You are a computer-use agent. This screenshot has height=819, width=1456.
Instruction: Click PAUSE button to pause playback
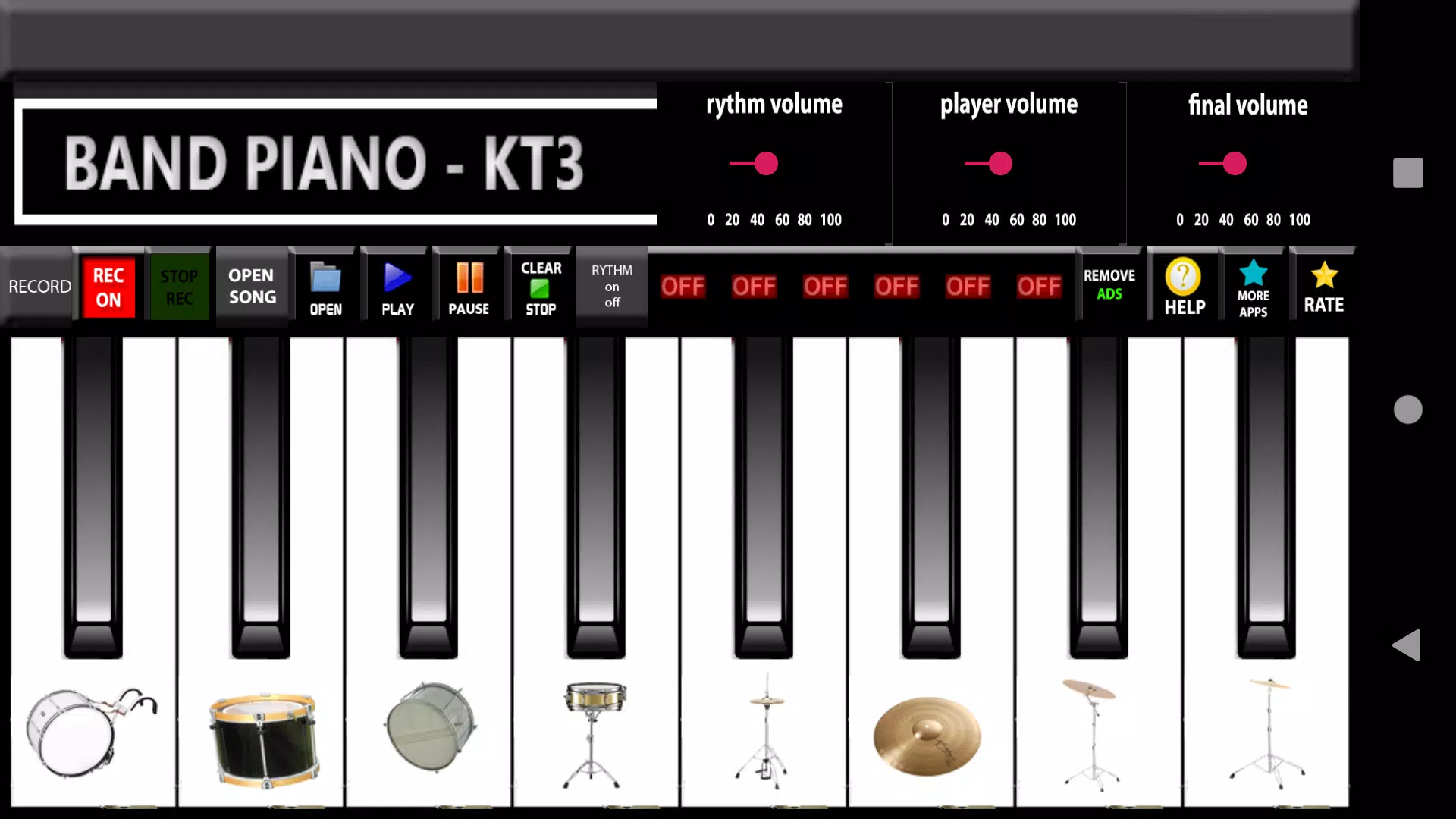tap(468, 287)
